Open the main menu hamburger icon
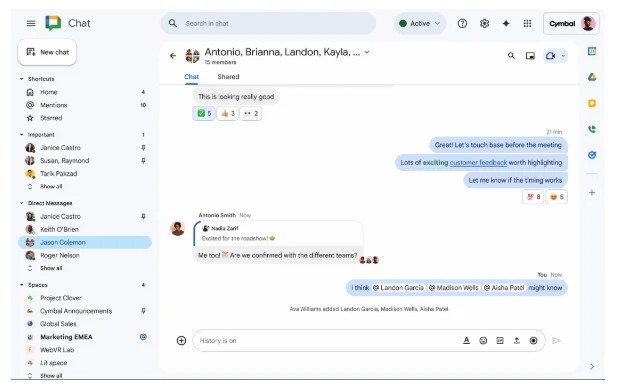Image resolution: width=626 pixels, height=392 pixels. 31,23
